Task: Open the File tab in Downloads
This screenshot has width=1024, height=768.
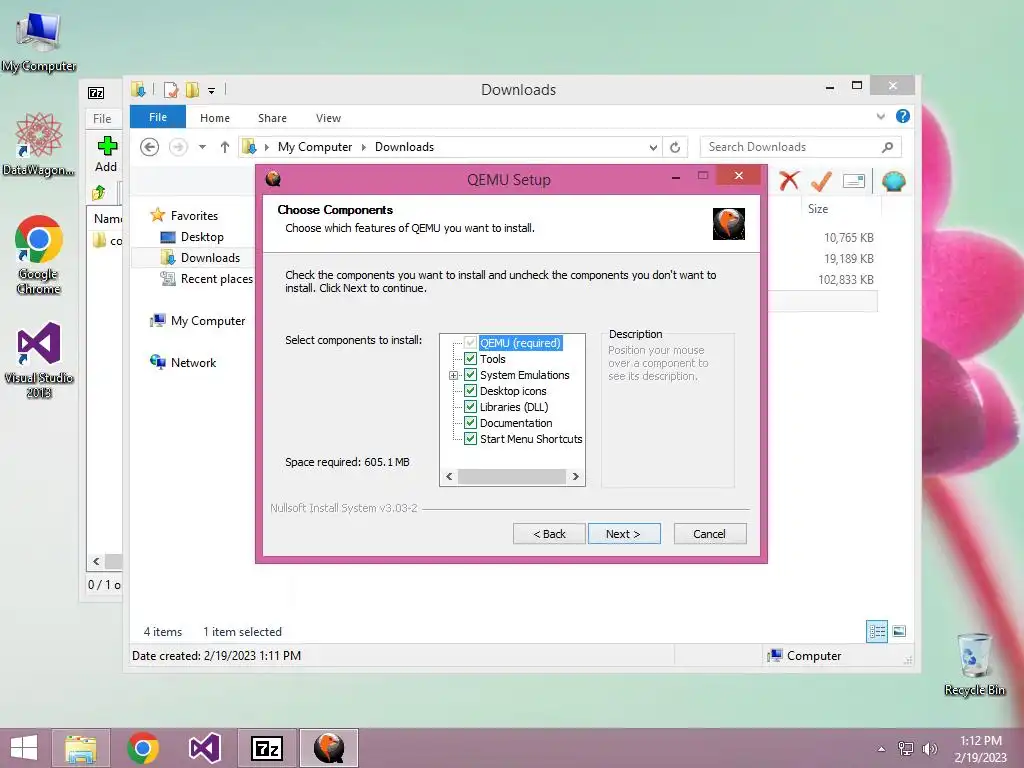Action: point(158,117)
